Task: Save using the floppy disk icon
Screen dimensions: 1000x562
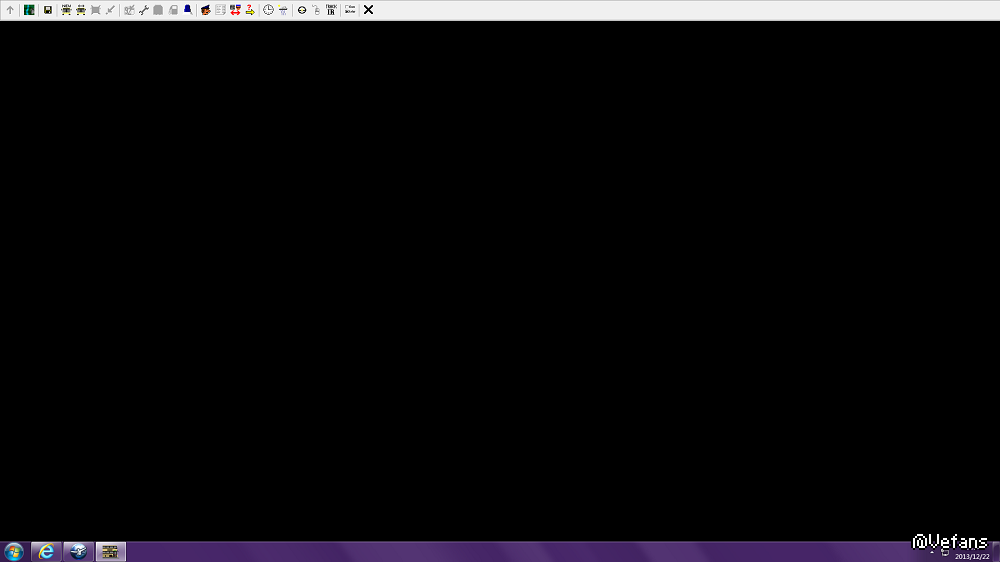Action: coord(48,10)
